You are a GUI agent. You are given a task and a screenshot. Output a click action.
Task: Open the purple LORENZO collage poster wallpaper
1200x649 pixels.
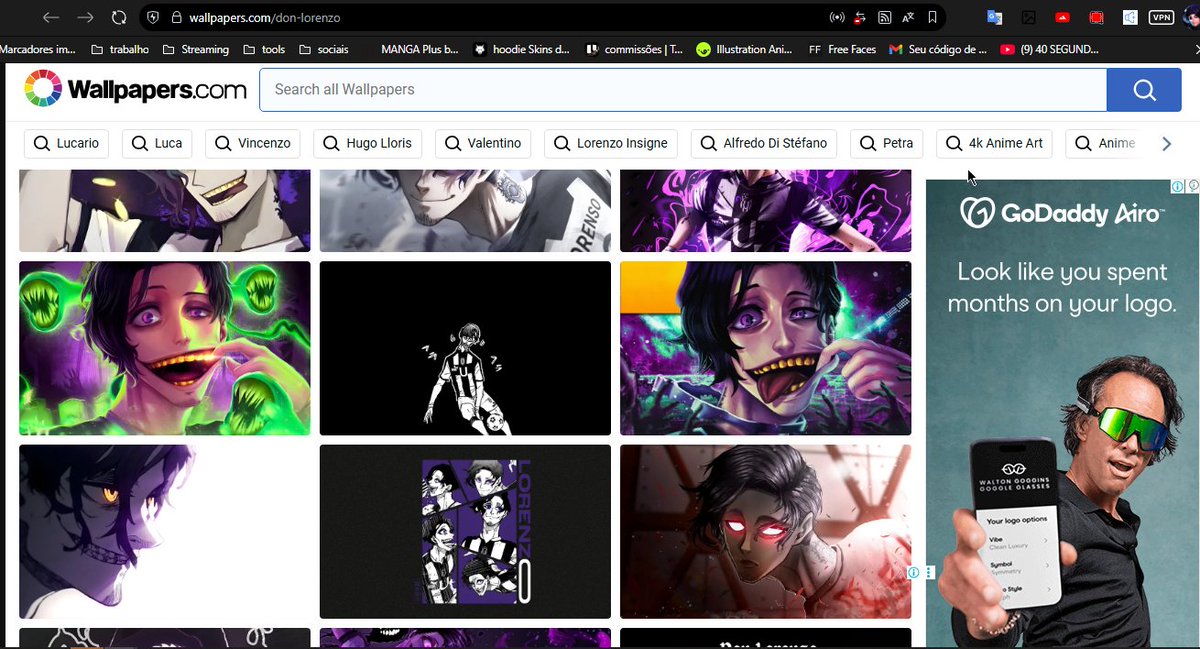(465, 532)
